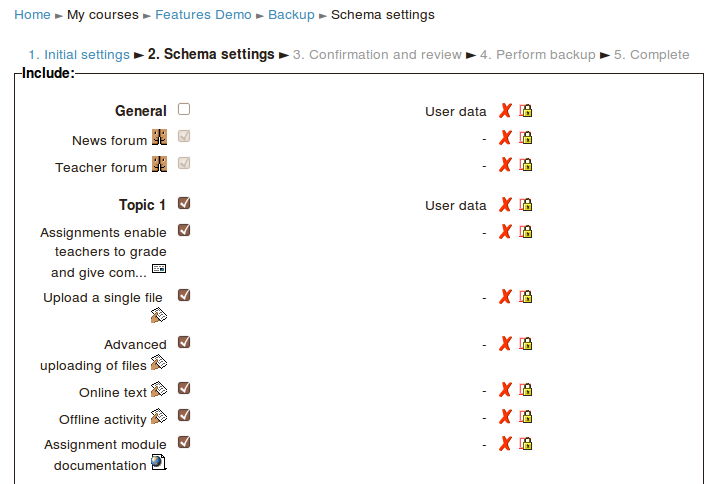
Task: Click the Assignment module documentation page icon
Action: tap(159, 462)
